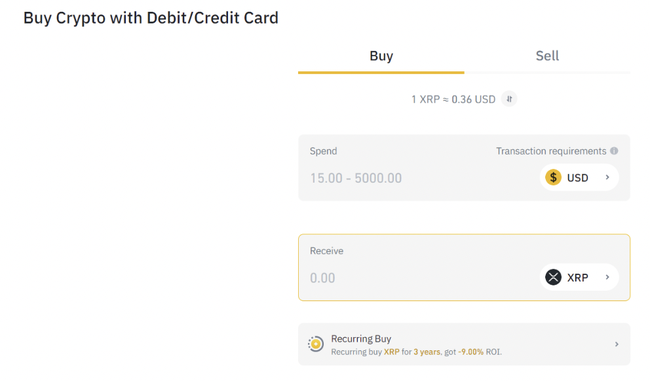Click the Recurring Buy circular icon
This screenshot has width=650, height=381.
click(x=315, y=344)
